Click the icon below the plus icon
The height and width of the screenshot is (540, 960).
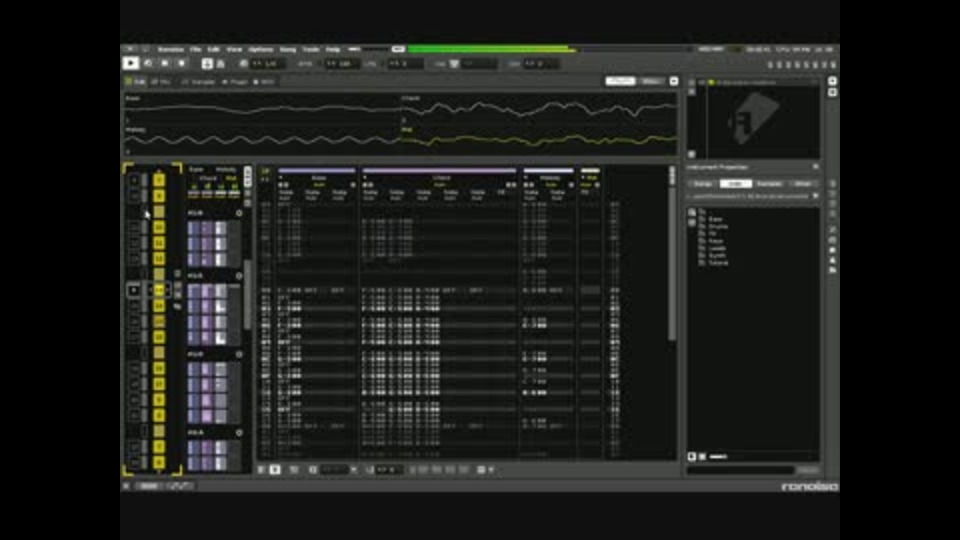click(832, 92)
